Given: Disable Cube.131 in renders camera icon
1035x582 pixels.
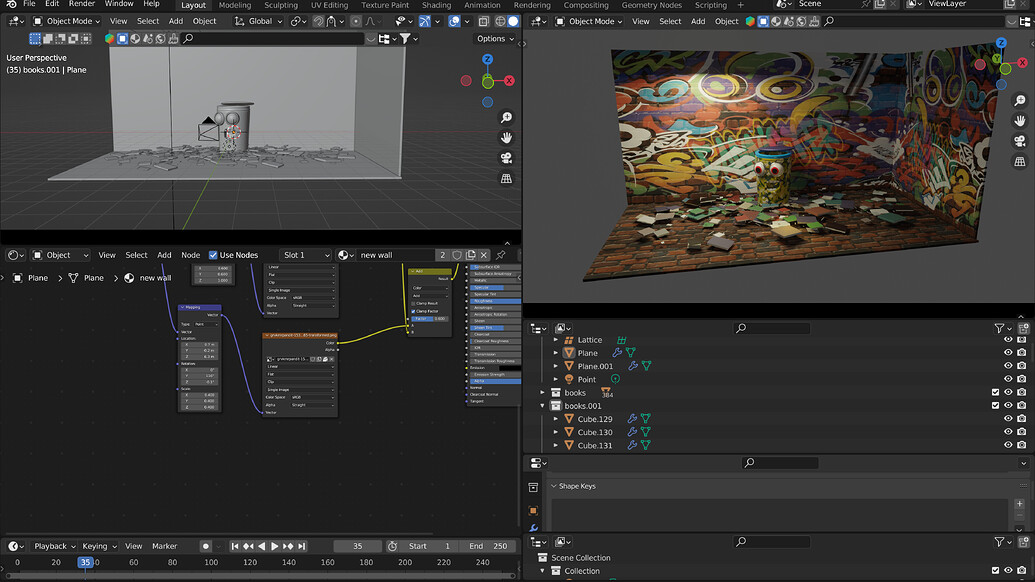Looking at the screenshot, I should point(1022,445).
